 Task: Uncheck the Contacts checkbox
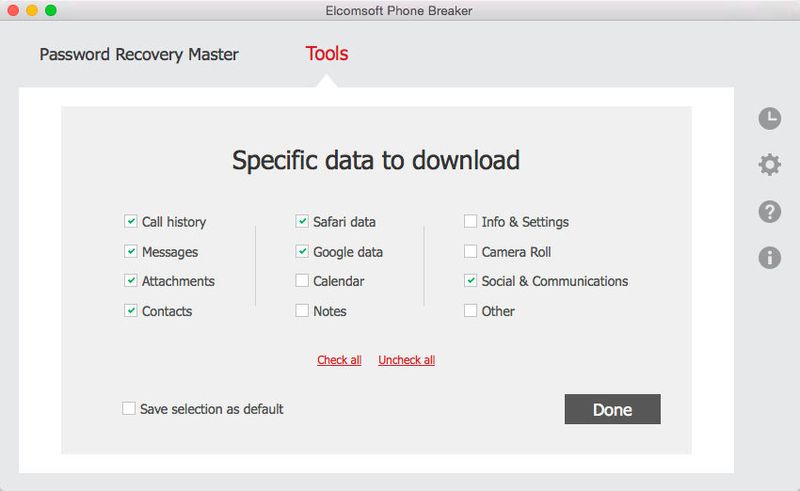(x=131, y=310)
